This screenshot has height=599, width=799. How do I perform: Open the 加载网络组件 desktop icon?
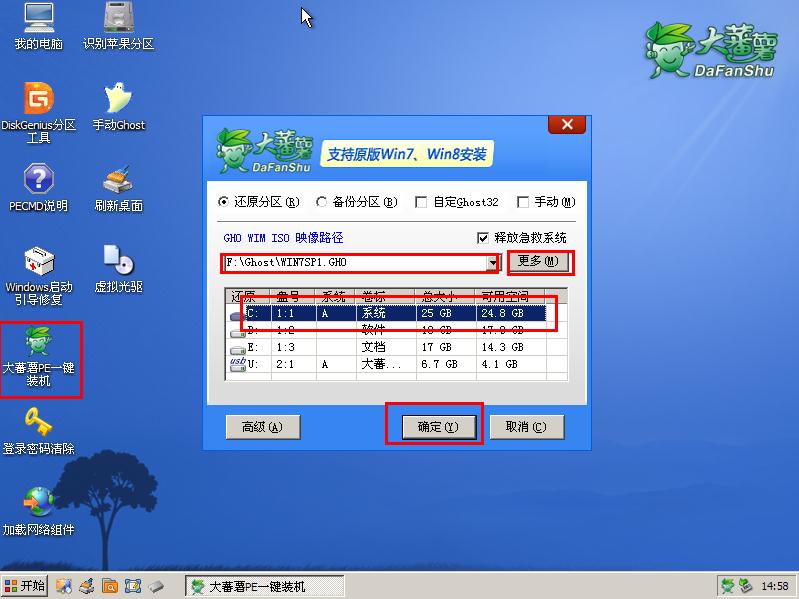point(38,503)
